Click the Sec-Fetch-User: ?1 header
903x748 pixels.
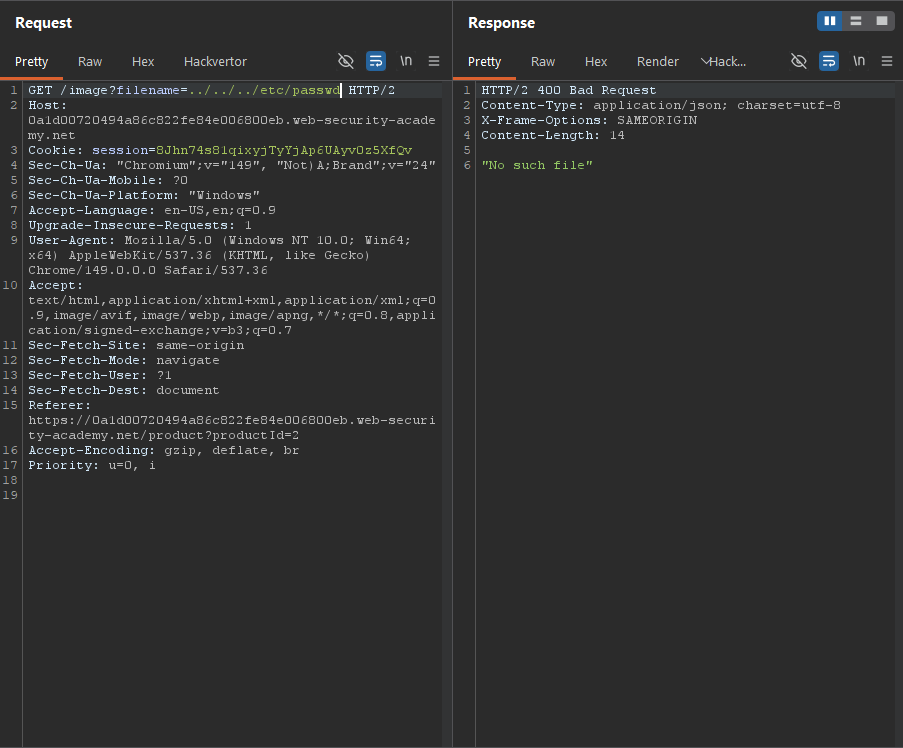(x=100, y=375)
